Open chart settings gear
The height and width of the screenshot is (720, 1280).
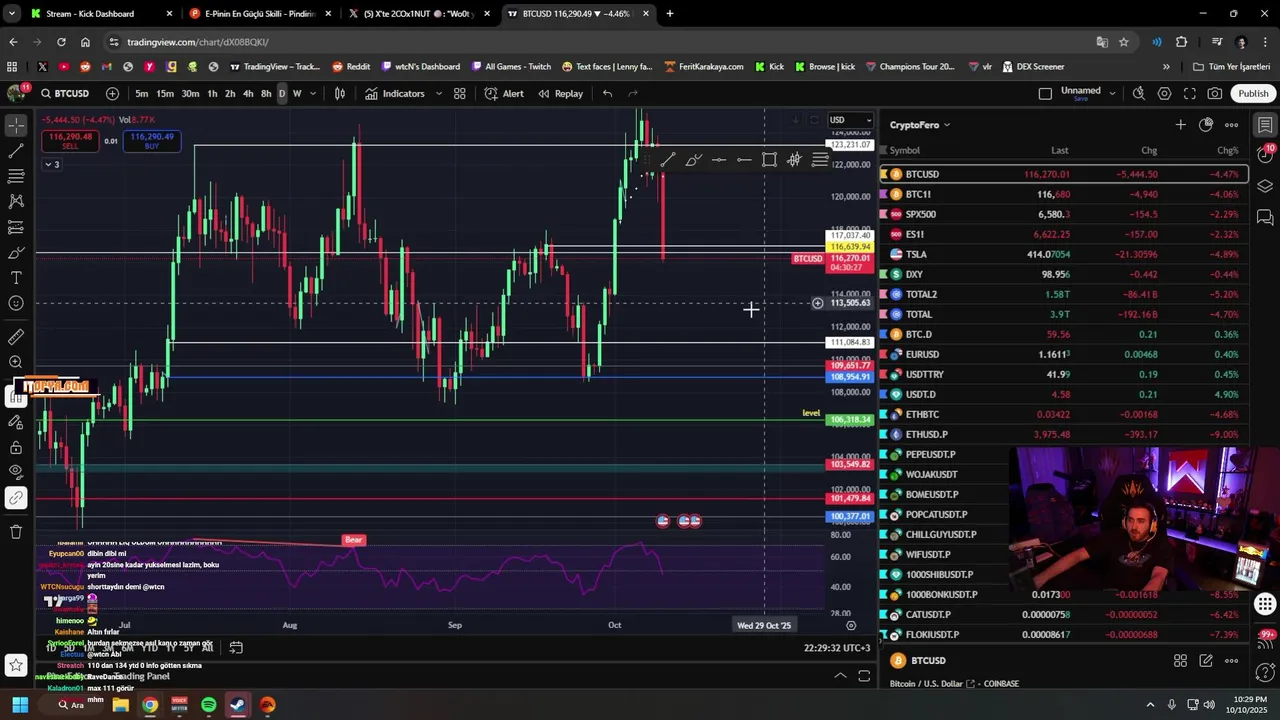(1164, 93)
